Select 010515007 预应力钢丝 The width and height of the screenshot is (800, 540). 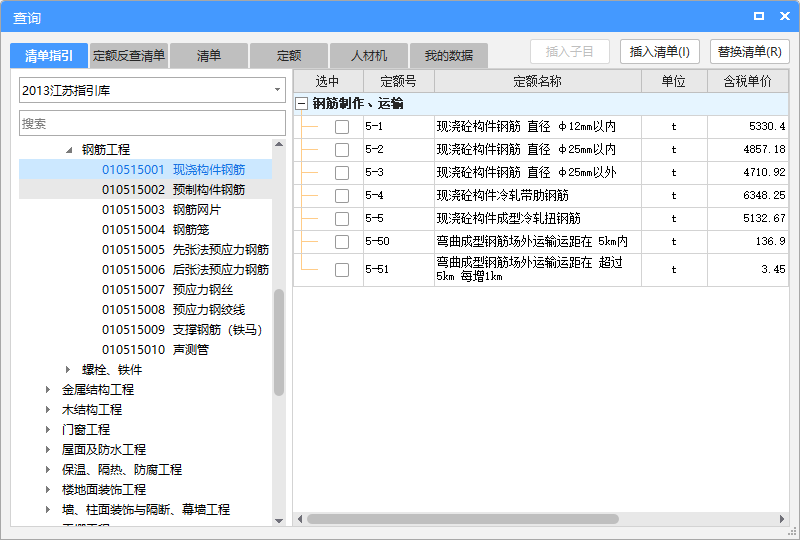click(x=145, y=289)
